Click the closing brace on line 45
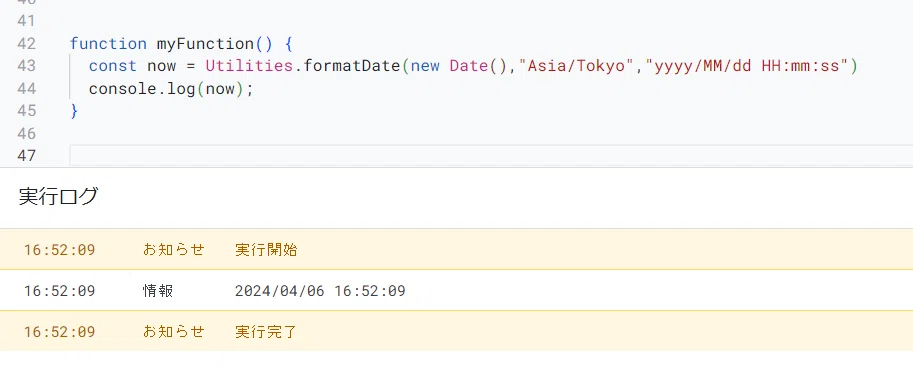Image resolution: width=913 pixels, height=370 pixels. tap(74, 111)
